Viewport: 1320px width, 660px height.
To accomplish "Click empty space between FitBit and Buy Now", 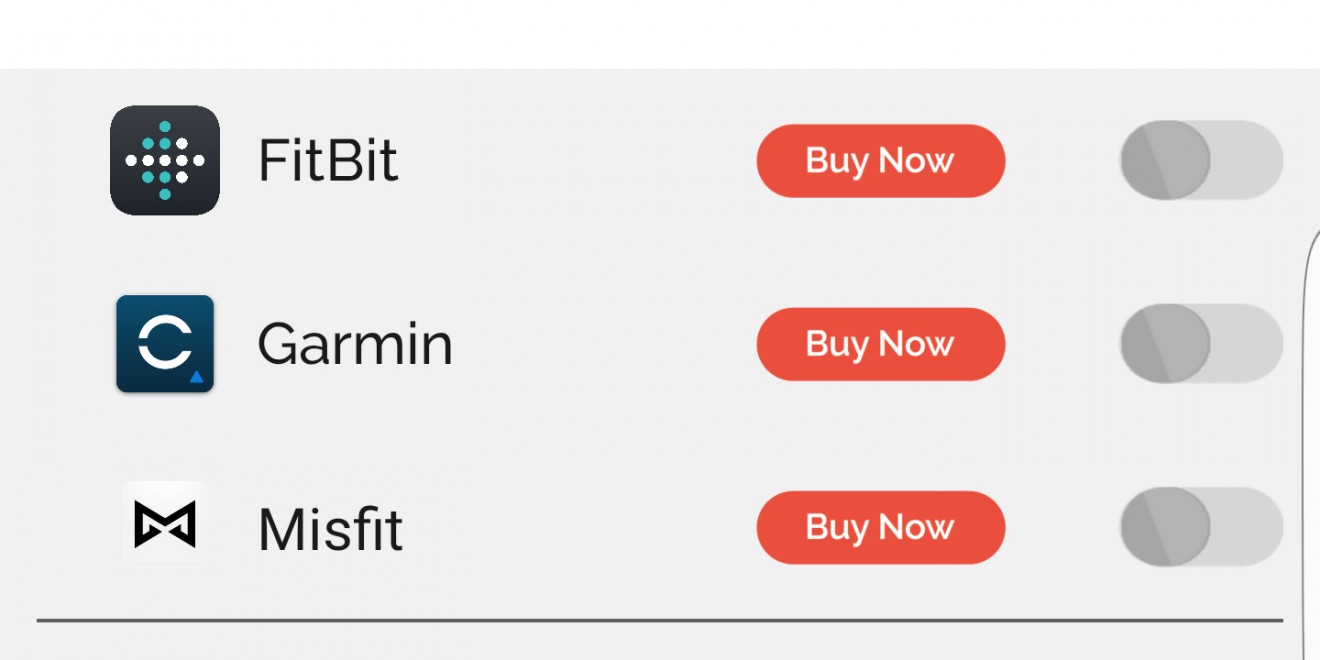I will [x=575, y=160].
